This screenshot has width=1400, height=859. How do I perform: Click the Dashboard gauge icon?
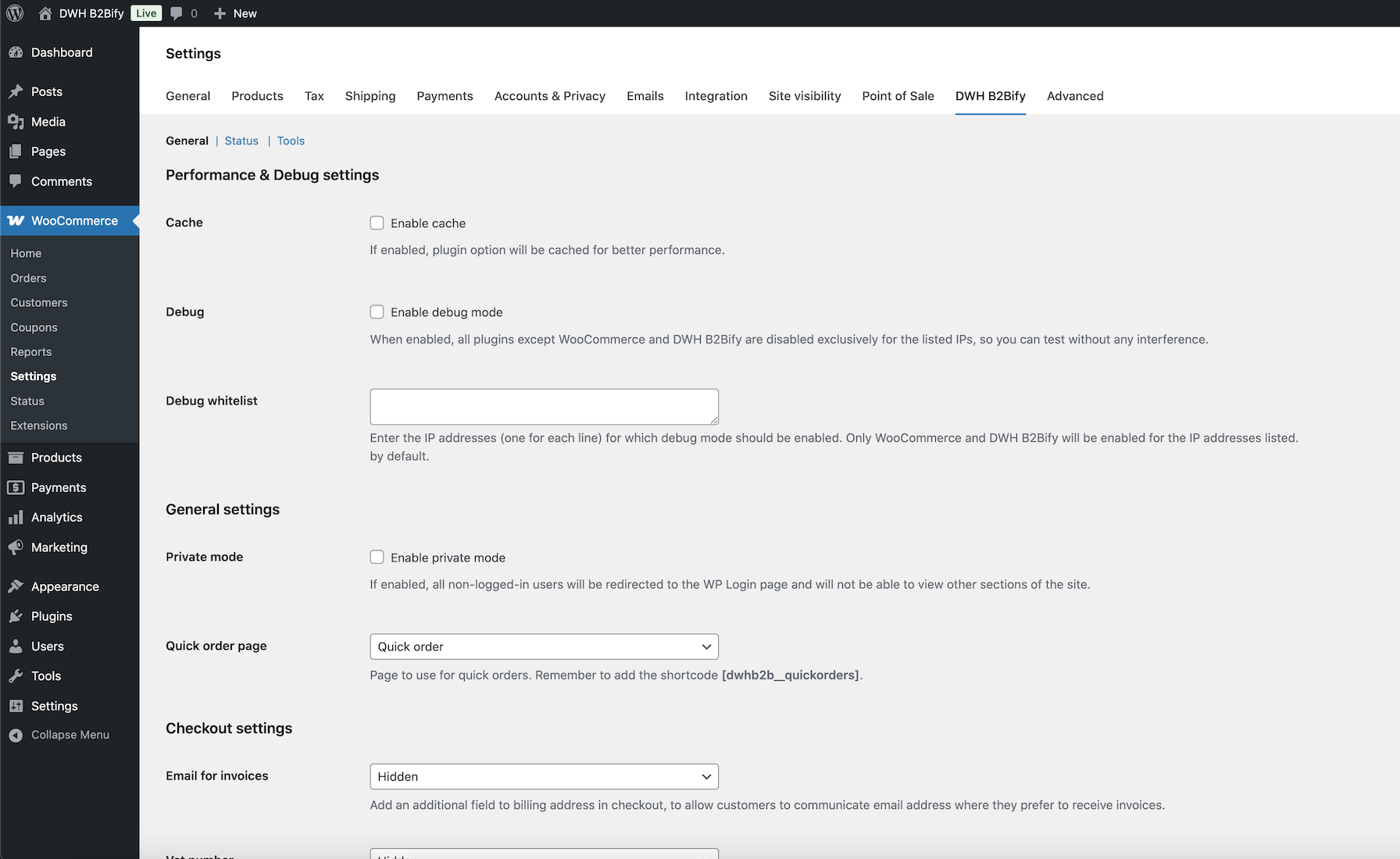click(x=16, y=52)
